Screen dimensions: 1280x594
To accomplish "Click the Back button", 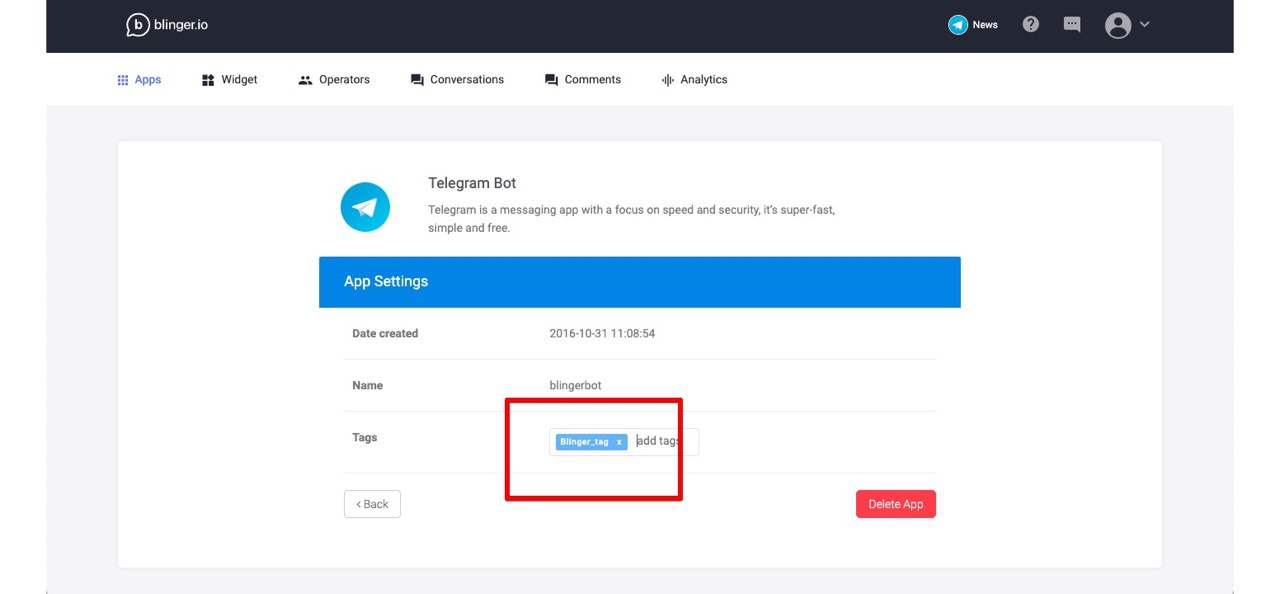I will tap(372, 504).
